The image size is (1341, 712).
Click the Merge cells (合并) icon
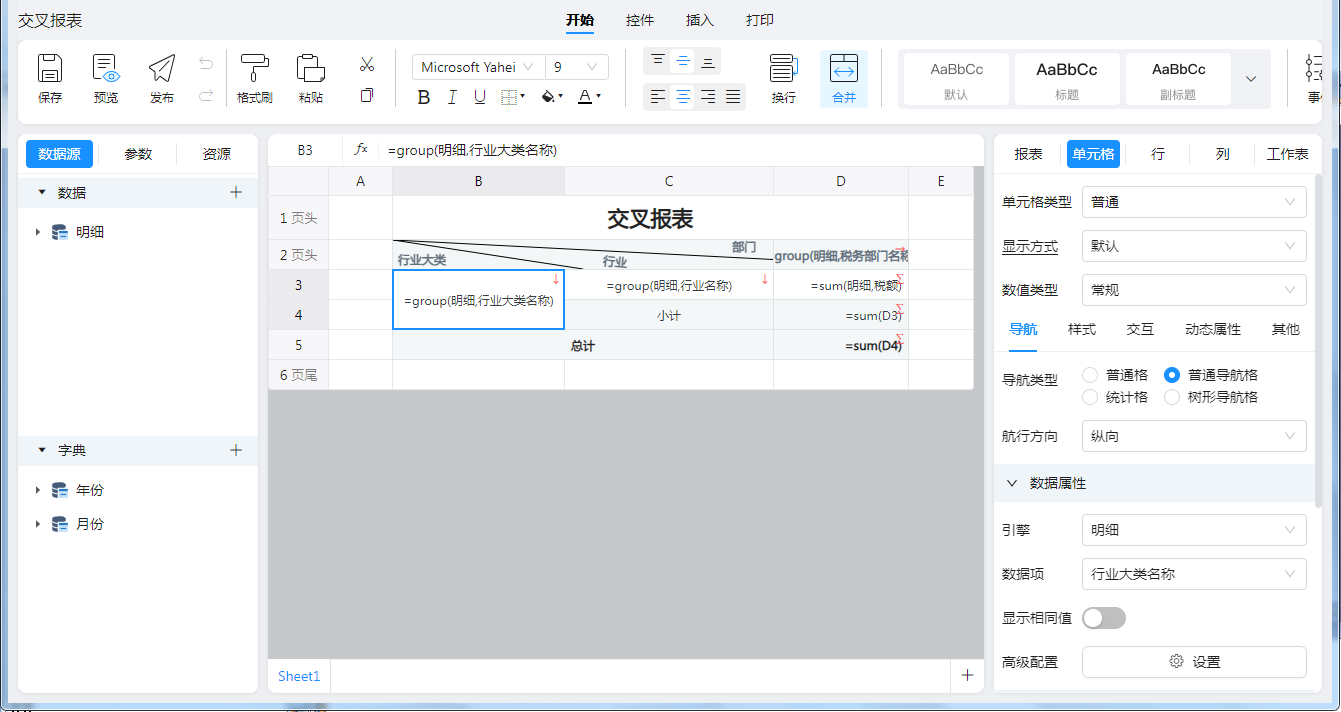[844, 69]
